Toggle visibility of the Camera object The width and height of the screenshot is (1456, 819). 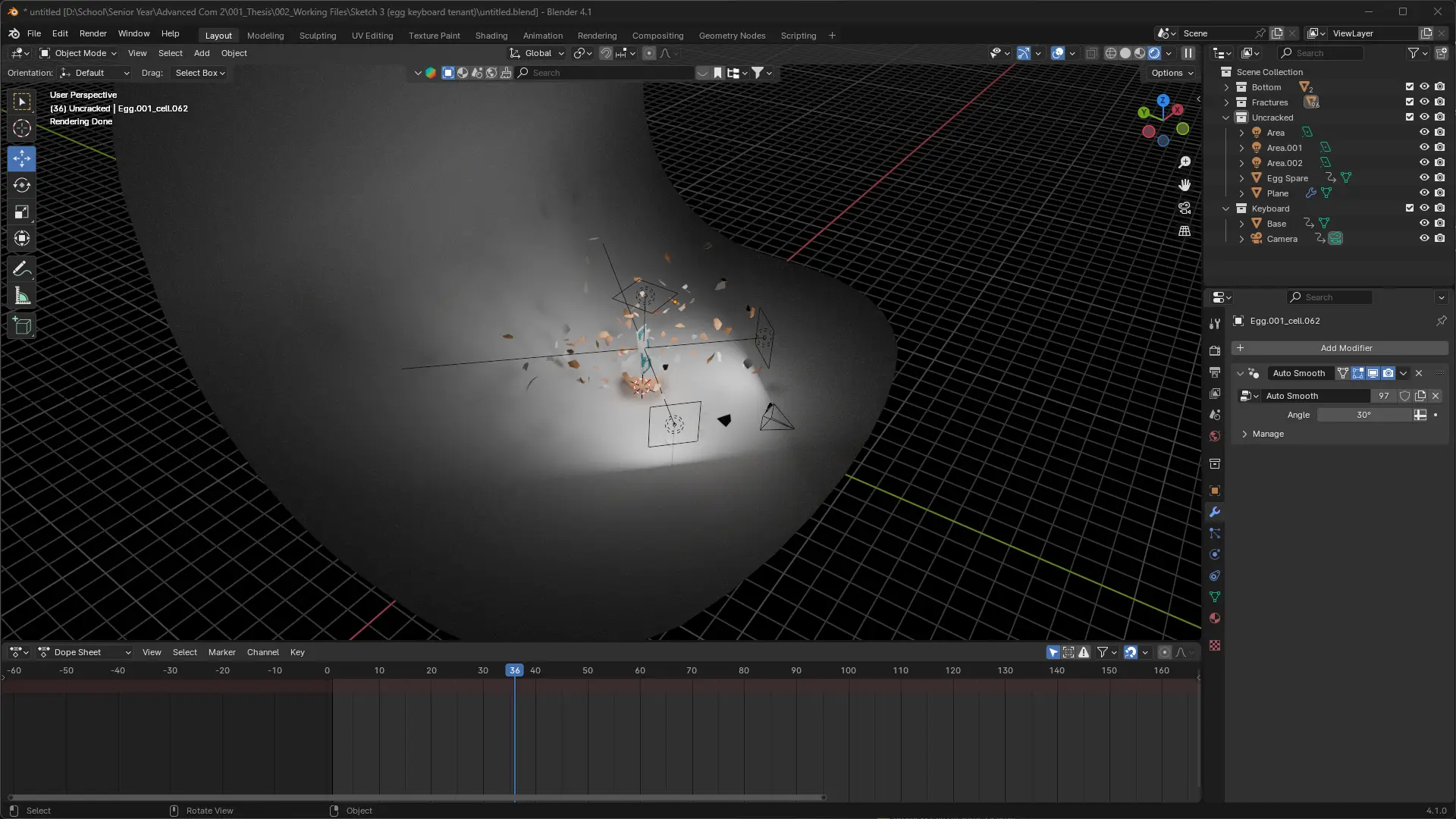click(1424, 238)
